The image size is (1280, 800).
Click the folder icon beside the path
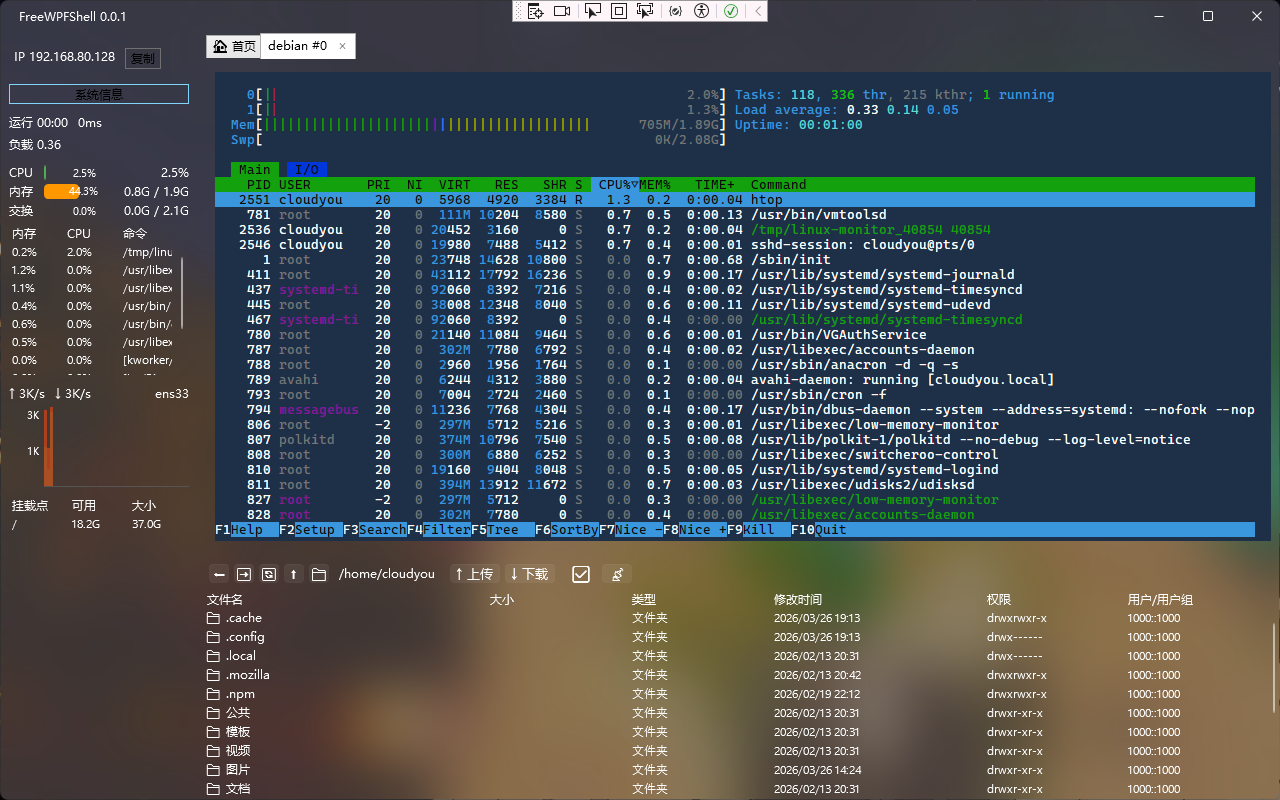[319, 574]
